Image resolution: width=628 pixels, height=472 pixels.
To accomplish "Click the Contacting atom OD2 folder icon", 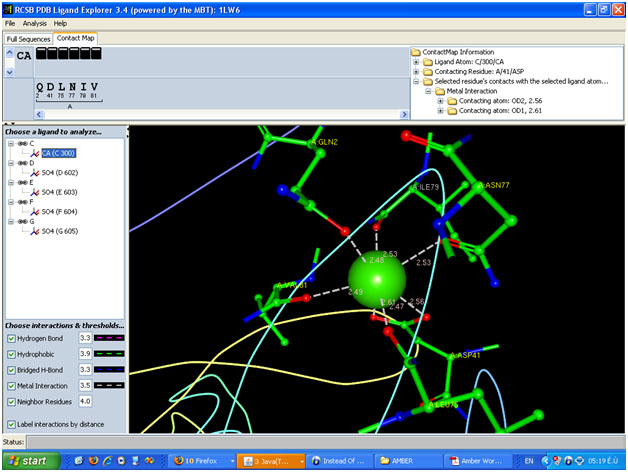I will tap(452, 101).
